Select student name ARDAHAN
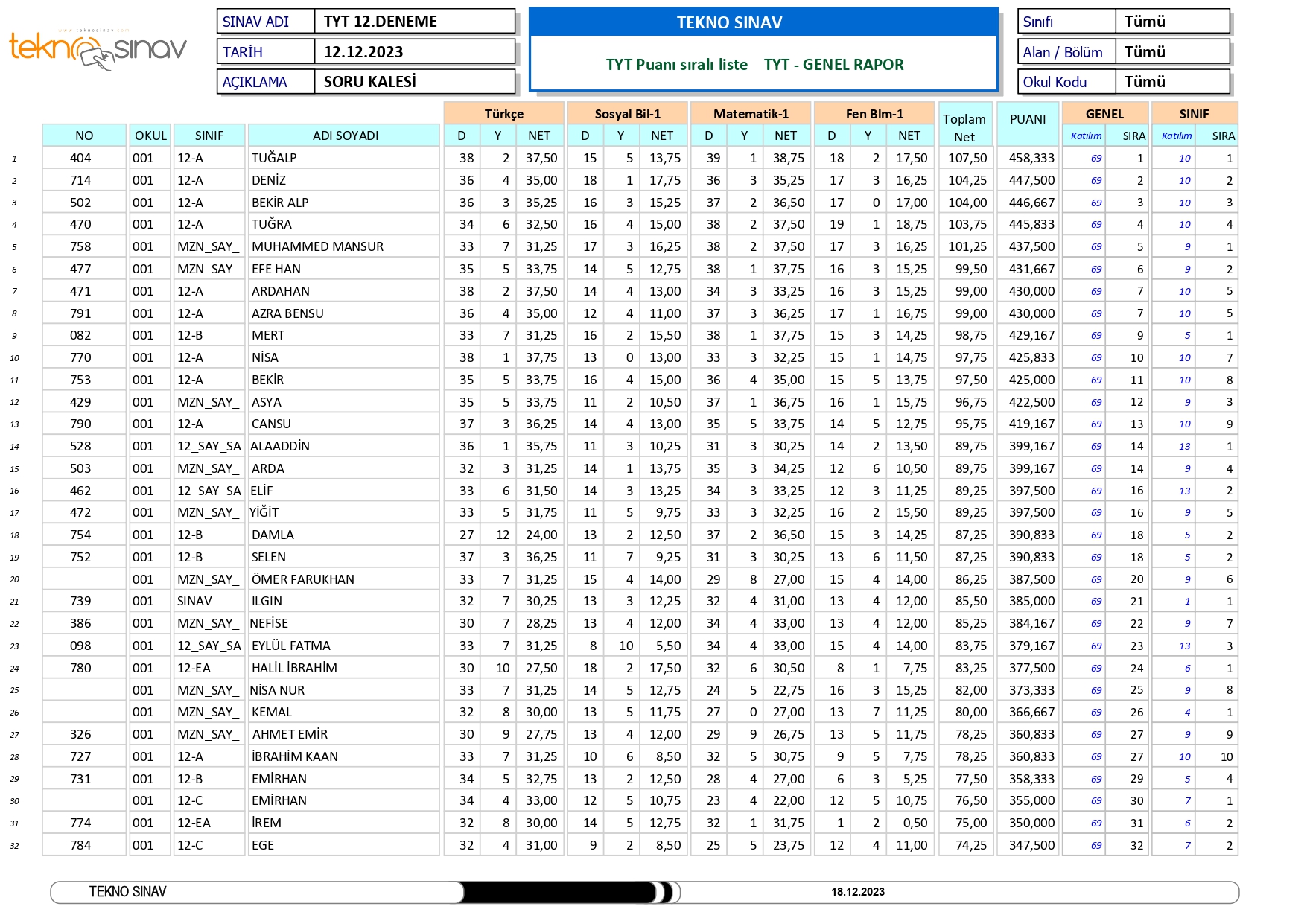 coord(281,291)
